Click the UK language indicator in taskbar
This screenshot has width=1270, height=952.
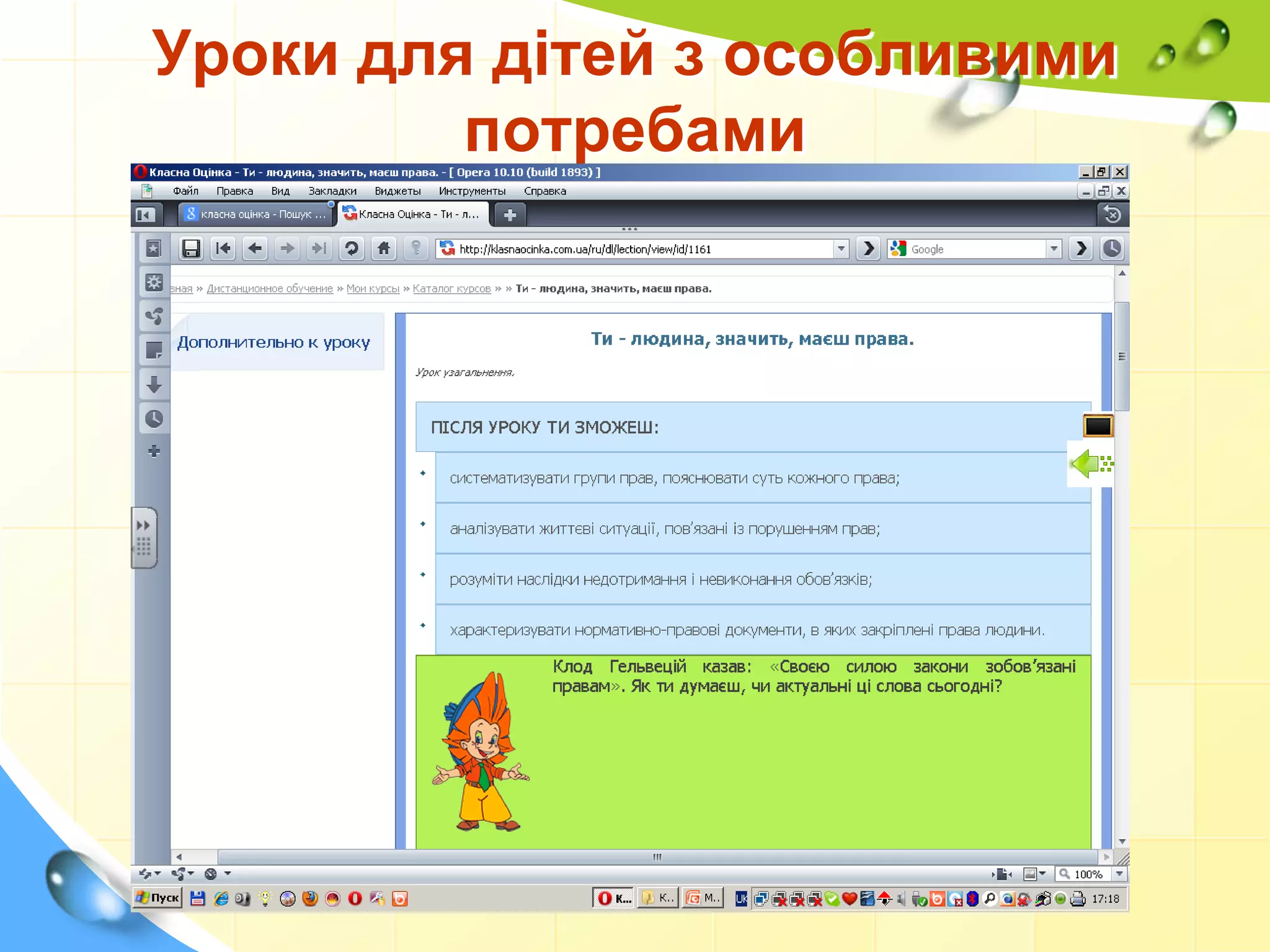(x=741, y=898)
